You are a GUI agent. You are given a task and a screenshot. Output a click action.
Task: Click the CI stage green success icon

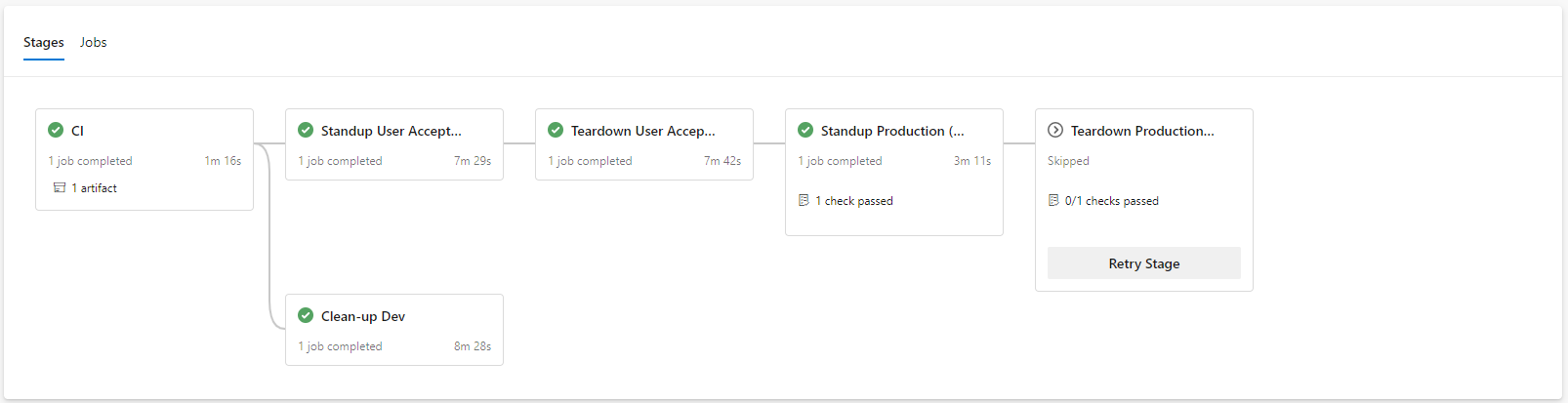pyautogui.click(x=56, y=130)
